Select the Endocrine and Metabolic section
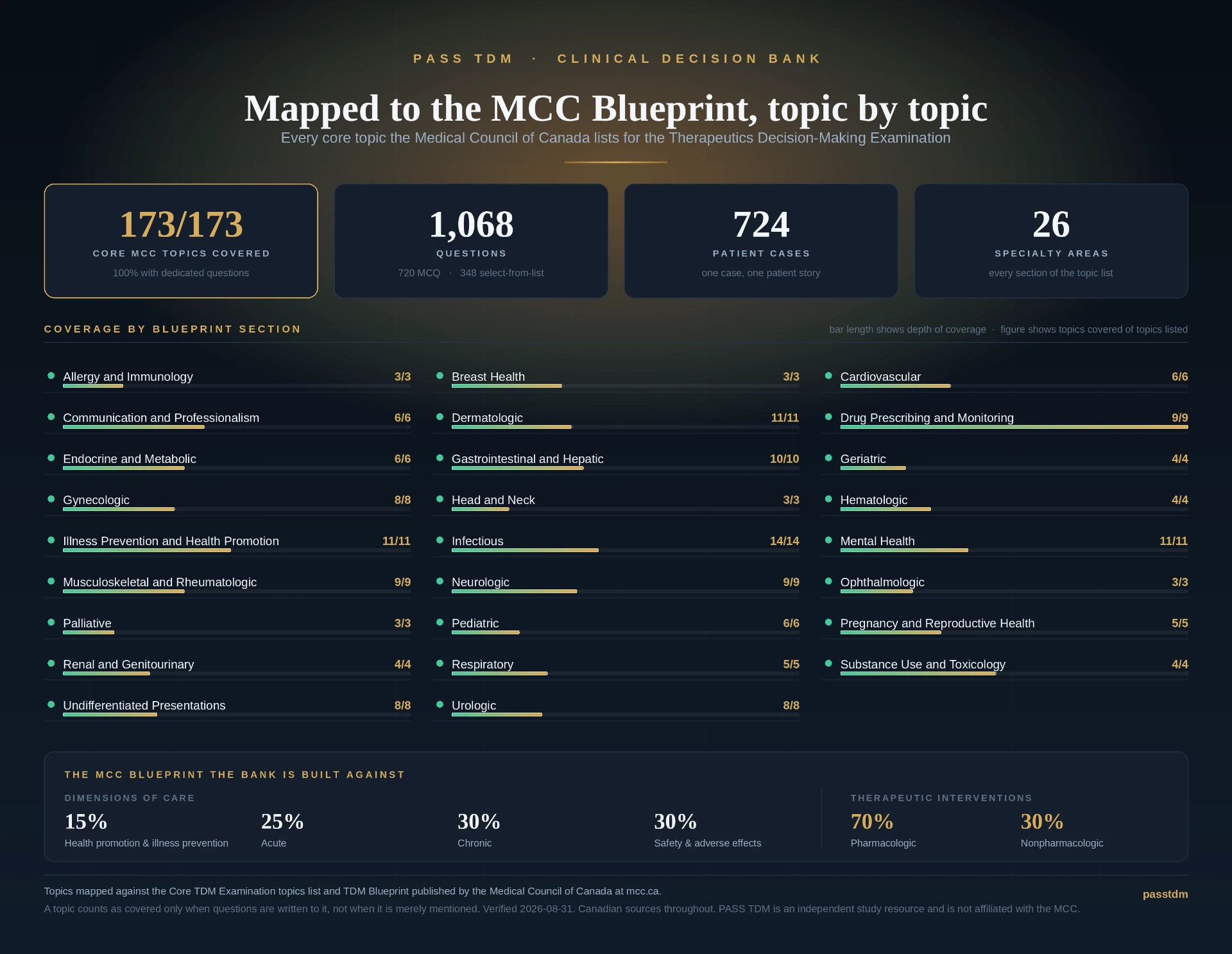The height and width of the screenshot is (954, 1232). pos(130,459)
